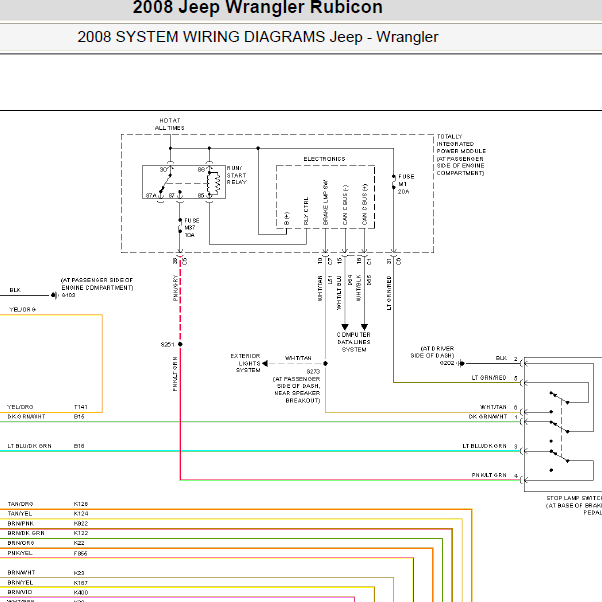The width and height of the screenshot is (602, 602).
Task: Click the 'BLK' label left of G103
Action: 15,290
